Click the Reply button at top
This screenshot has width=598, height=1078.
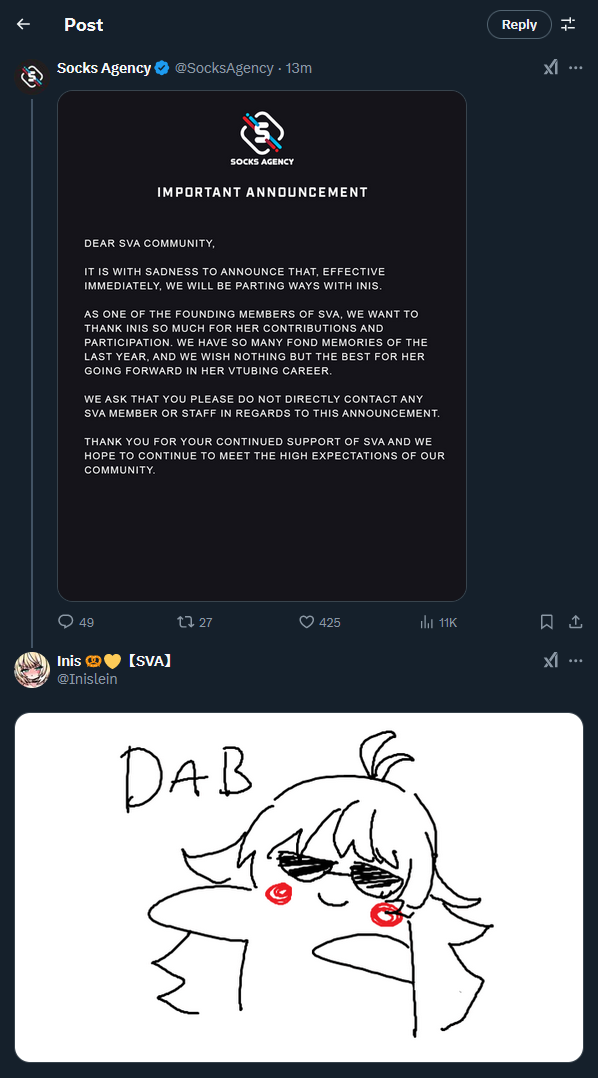pyautogui.click(x=519, y=24)
